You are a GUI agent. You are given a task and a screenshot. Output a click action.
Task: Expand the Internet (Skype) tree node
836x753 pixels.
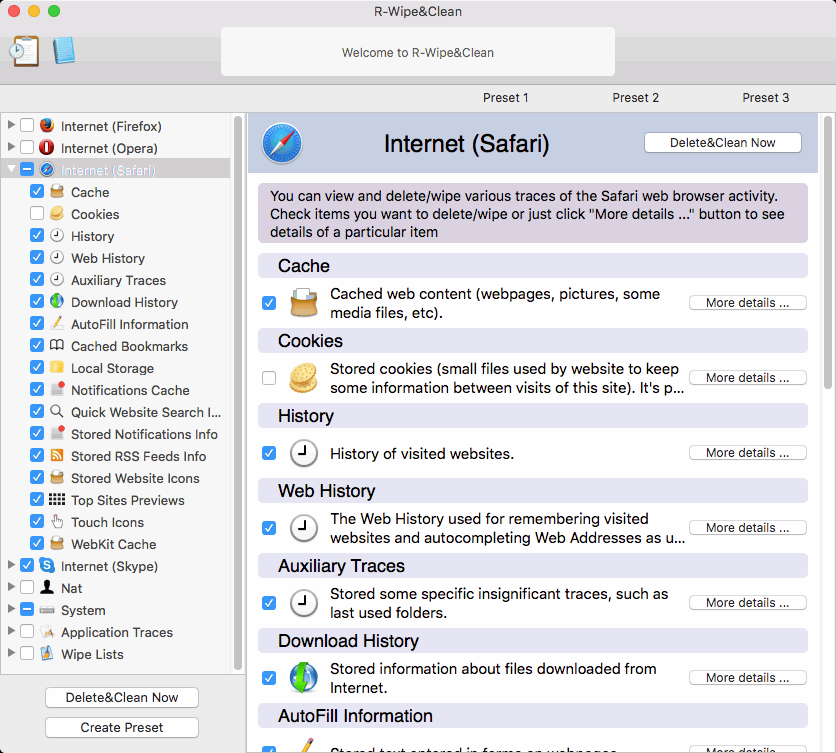point(11,565)
